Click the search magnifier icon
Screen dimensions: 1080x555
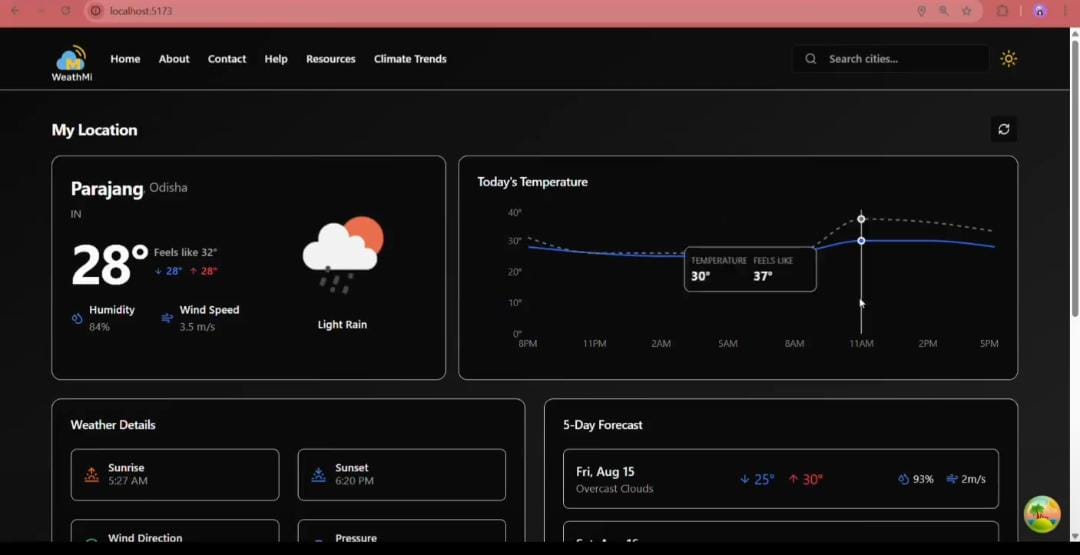(x=811, y=59)
